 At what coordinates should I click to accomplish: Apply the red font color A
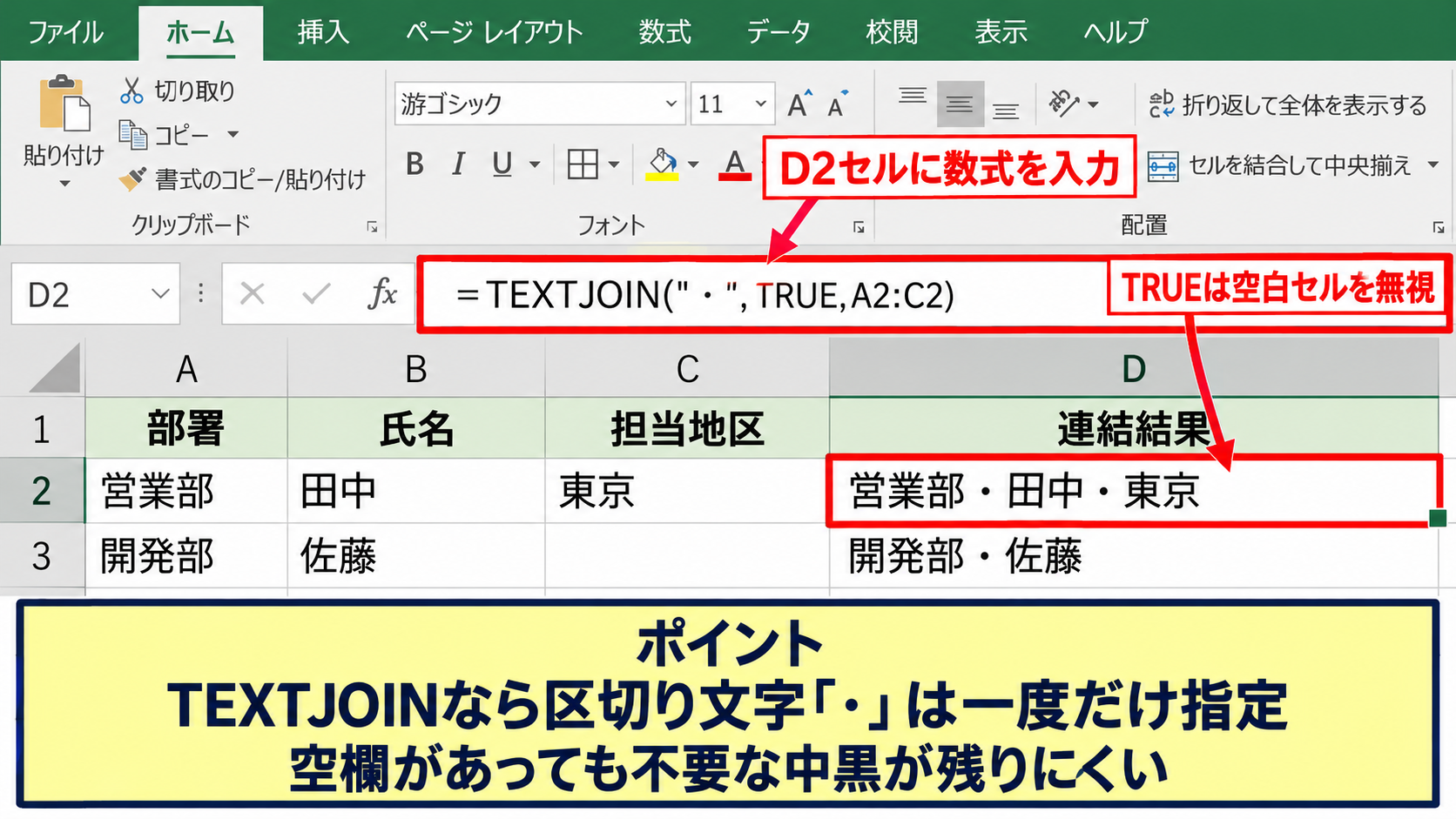(735, 164)
